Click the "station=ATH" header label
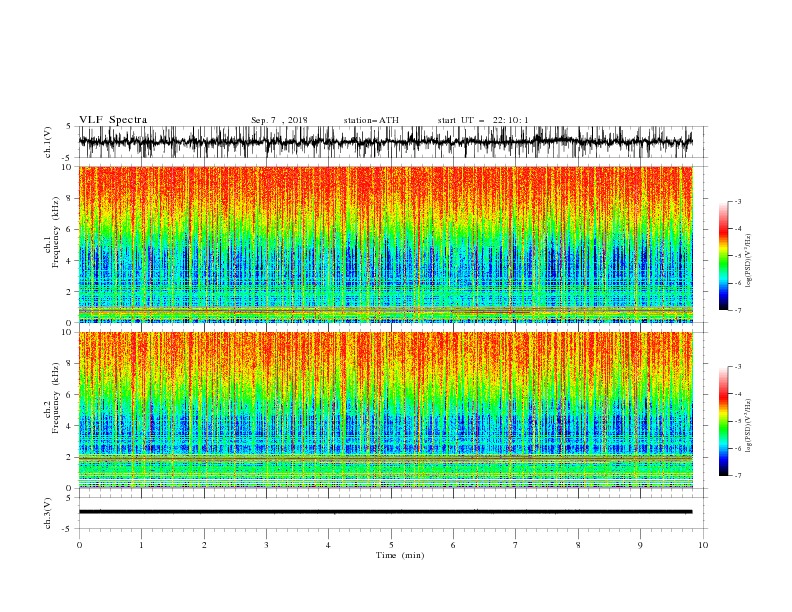 point(371,120)
